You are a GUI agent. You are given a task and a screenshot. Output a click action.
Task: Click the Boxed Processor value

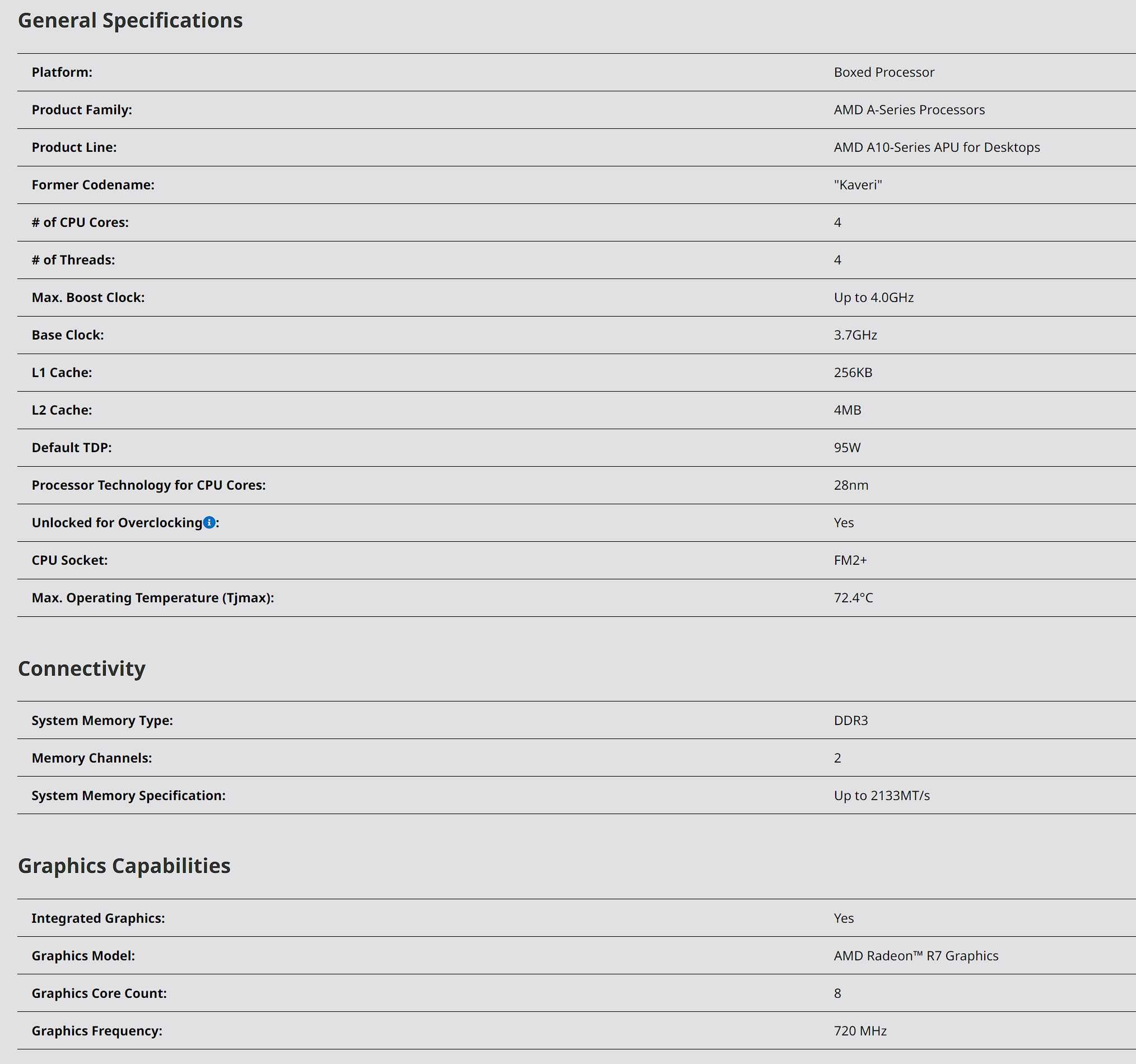pyautogui.click(x=884, y=72)
